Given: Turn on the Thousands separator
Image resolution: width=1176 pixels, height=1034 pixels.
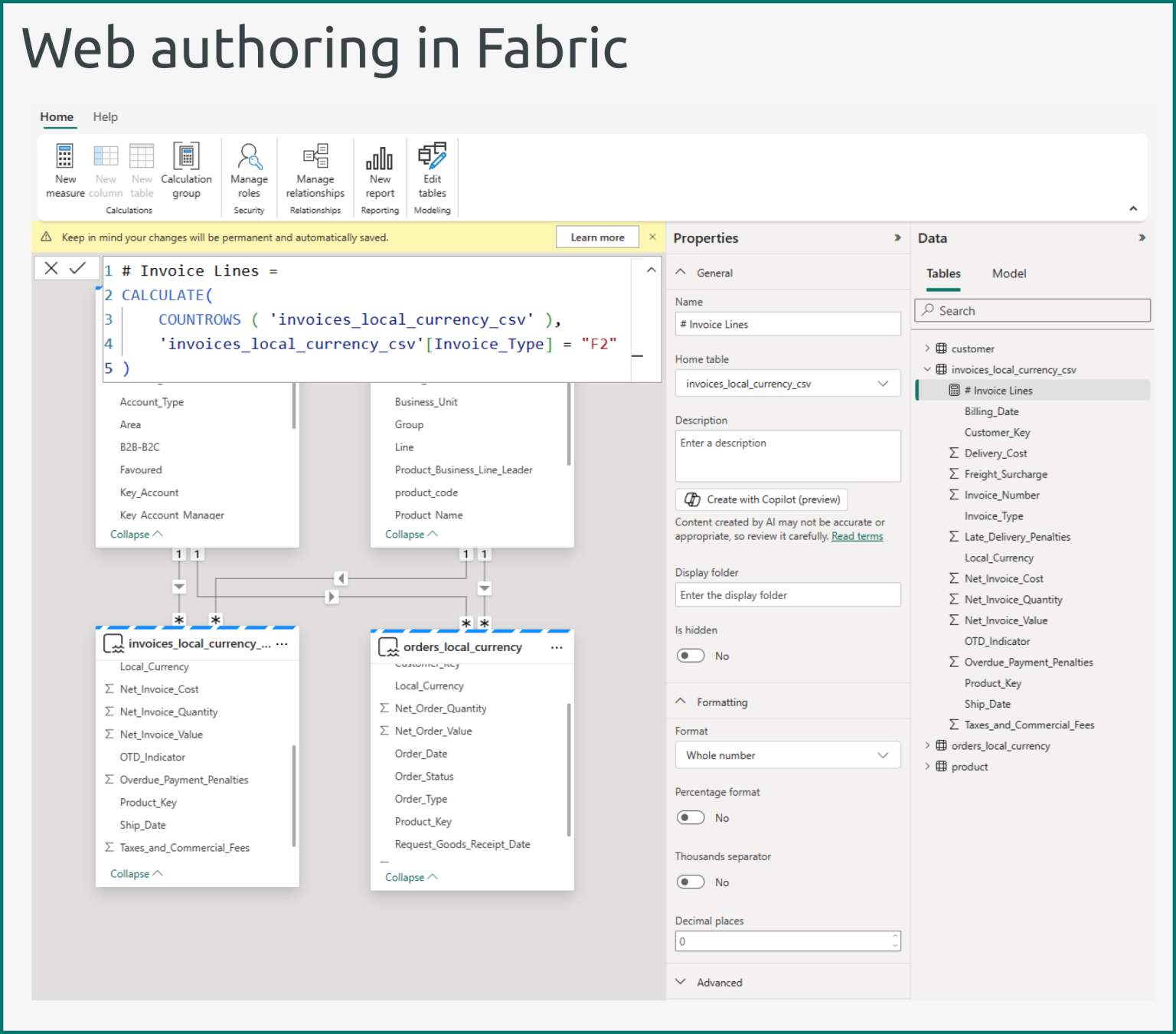Looking at the screenshot, I should coord(691,882).
